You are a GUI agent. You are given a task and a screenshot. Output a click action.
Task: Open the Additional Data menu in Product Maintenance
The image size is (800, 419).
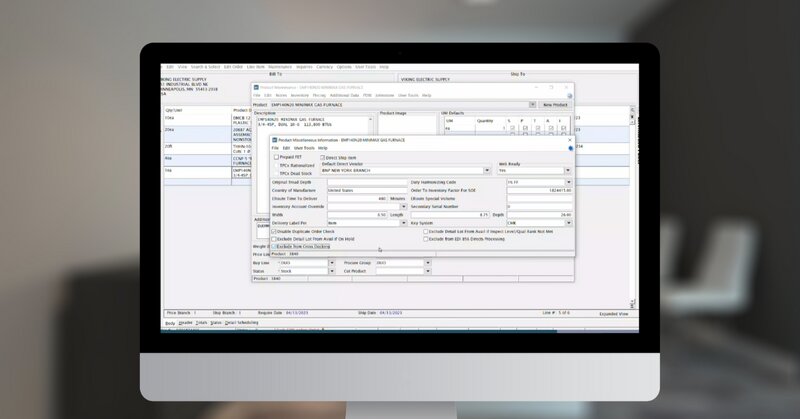344,95
